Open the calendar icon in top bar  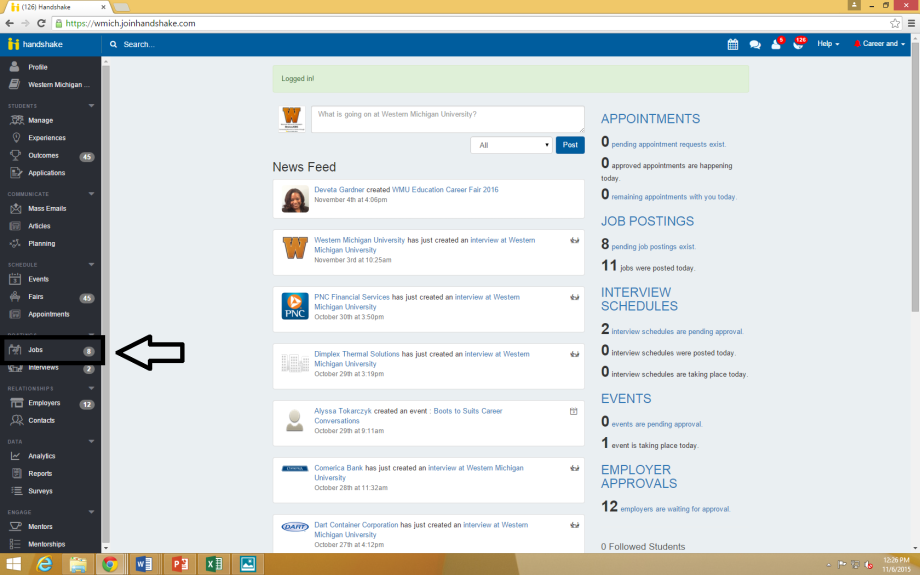(733, 44)
